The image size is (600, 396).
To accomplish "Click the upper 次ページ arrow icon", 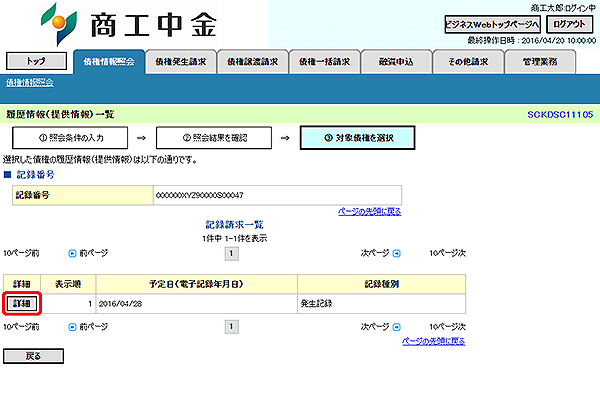I will pos(397,253).
